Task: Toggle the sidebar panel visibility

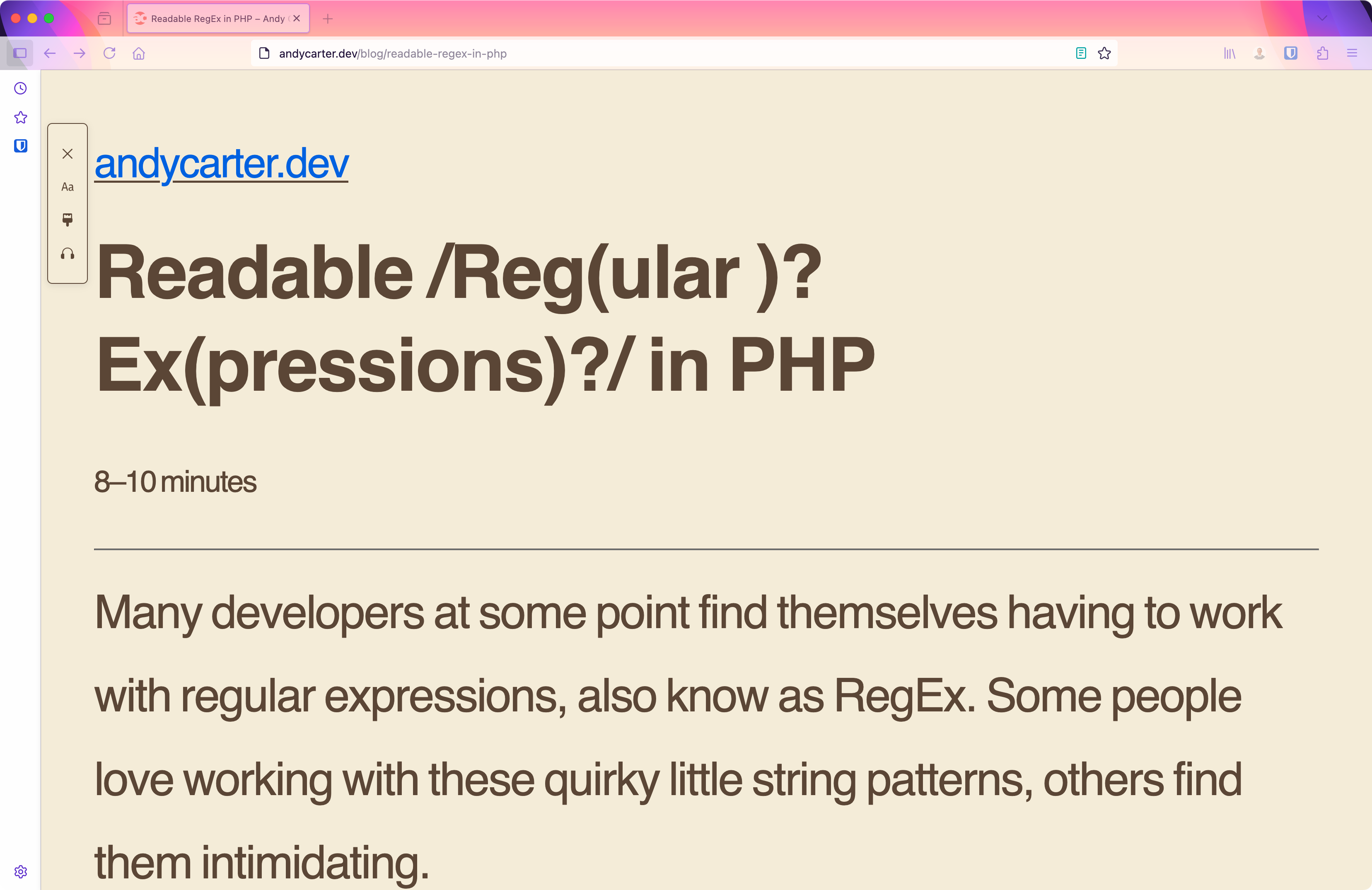Action: [x=19, y=53]
